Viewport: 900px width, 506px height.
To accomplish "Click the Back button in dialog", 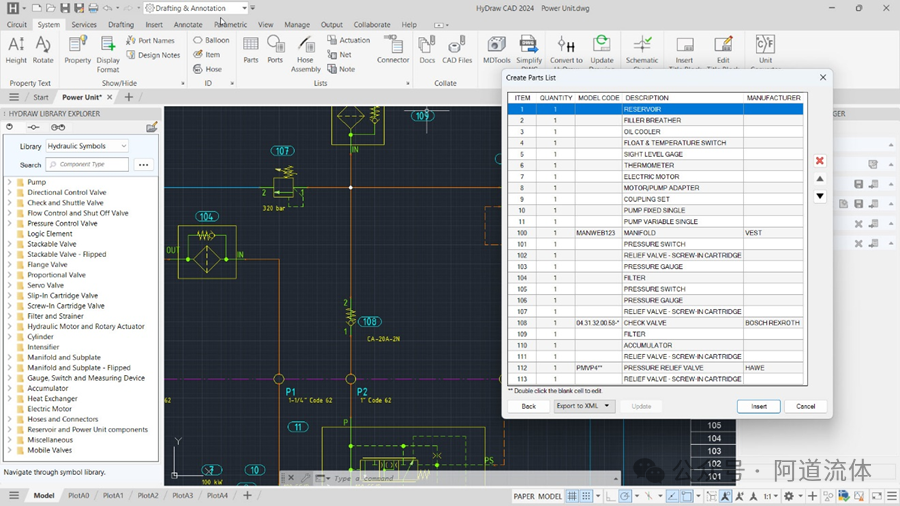I will (x=528, y=406).
